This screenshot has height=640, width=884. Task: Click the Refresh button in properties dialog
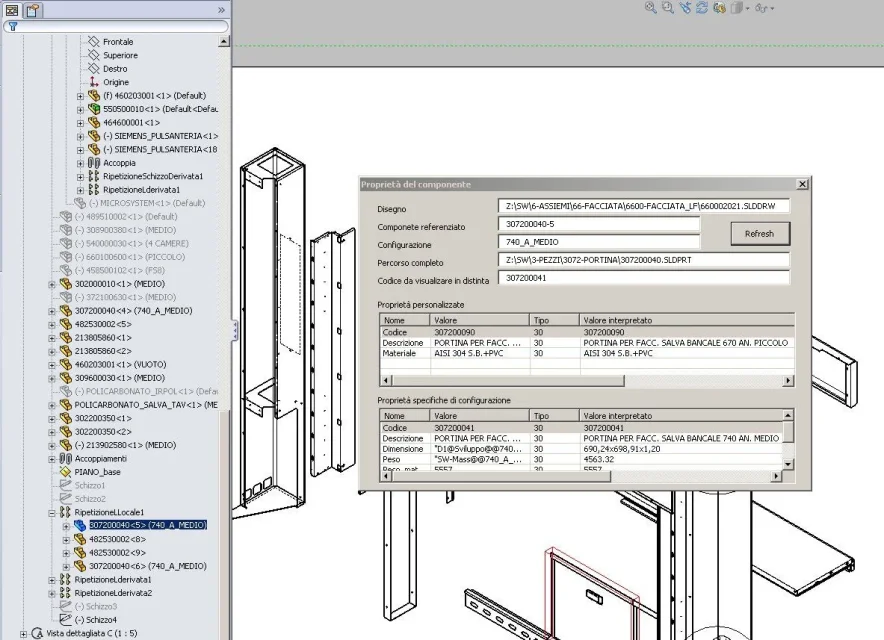(x=760, y=233)
